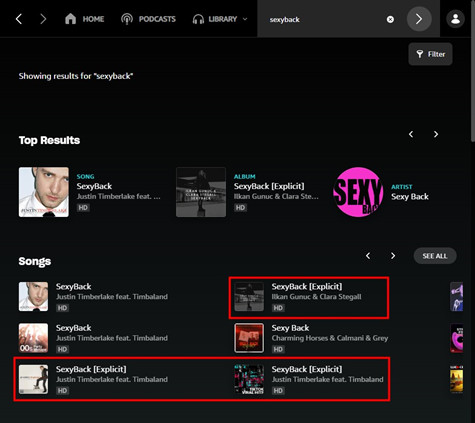Open the Filter button
The image size is (475, 423).
point(430,54)
